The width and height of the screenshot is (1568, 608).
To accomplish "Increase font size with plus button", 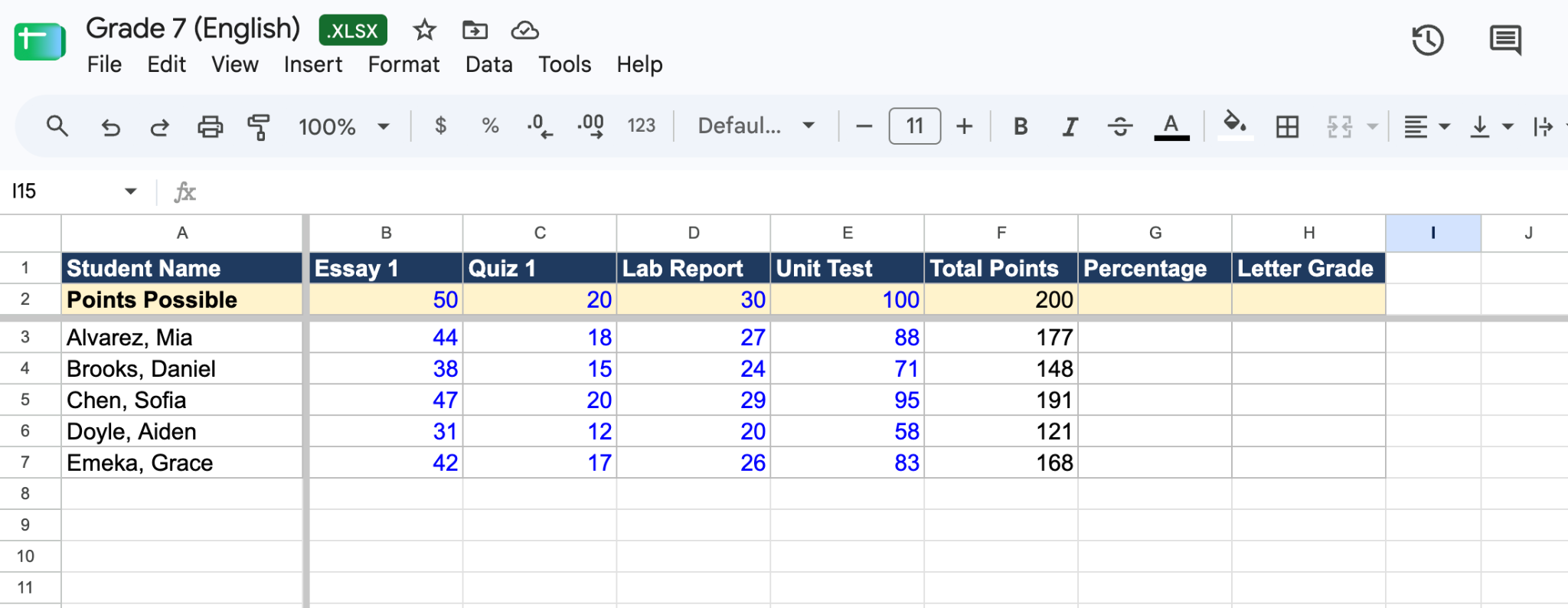I will pos(965,126).
